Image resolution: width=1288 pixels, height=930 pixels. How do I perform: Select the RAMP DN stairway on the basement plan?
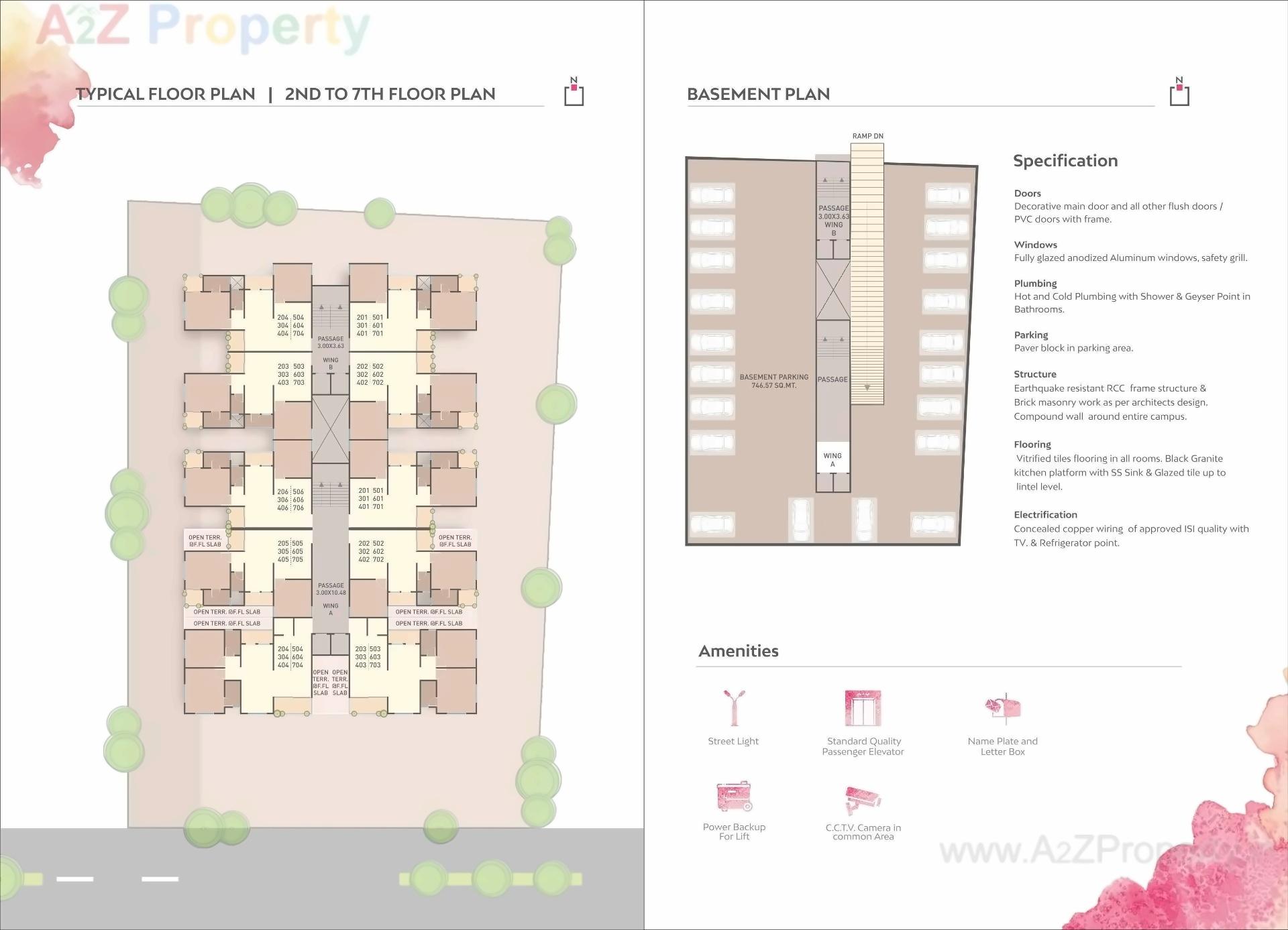point(867,268)
